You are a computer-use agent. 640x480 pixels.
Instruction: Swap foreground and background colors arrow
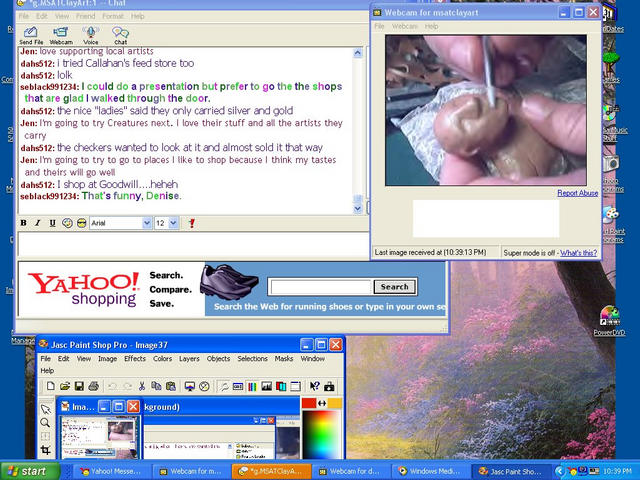pyautogui.click(x=322, y=403)
